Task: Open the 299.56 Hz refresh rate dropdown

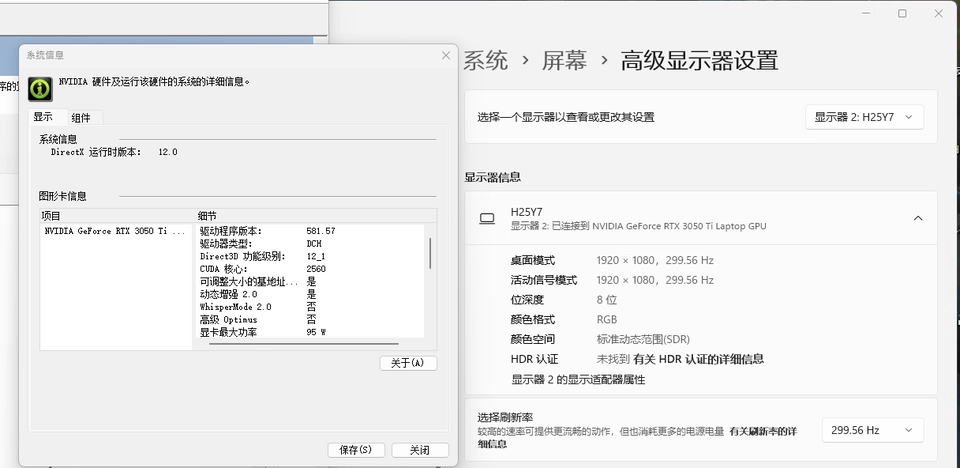Action: click(x=872, y=430)
